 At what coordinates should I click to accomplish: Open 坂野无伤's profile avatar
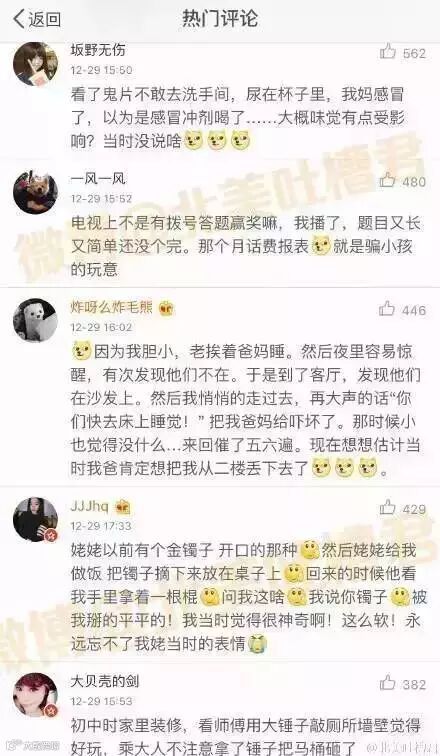35,64
